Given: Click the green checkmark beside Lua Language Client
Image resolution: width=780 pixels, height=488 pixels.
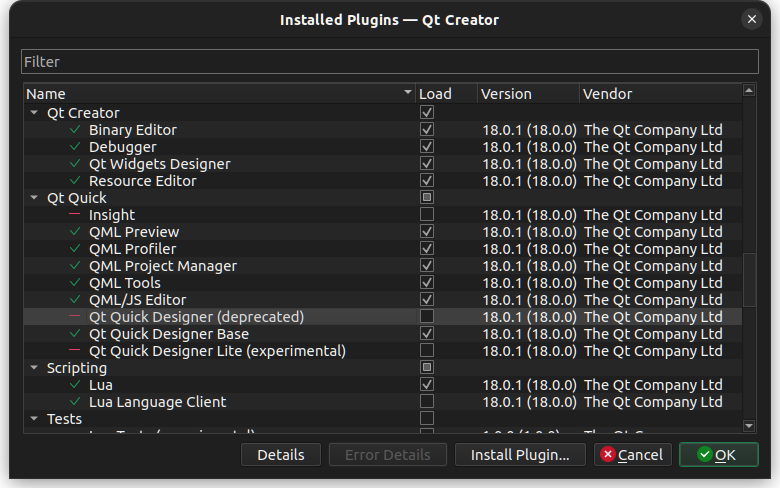Looking at the screenshot, I should (75, 401).
